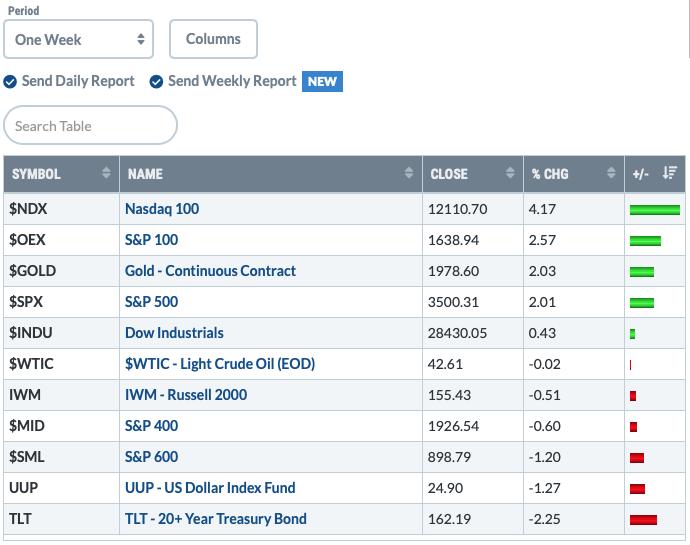The height and width of the screenshot is (545, 690).
Task: Click the NAME column header label
Action: (145, 174)
